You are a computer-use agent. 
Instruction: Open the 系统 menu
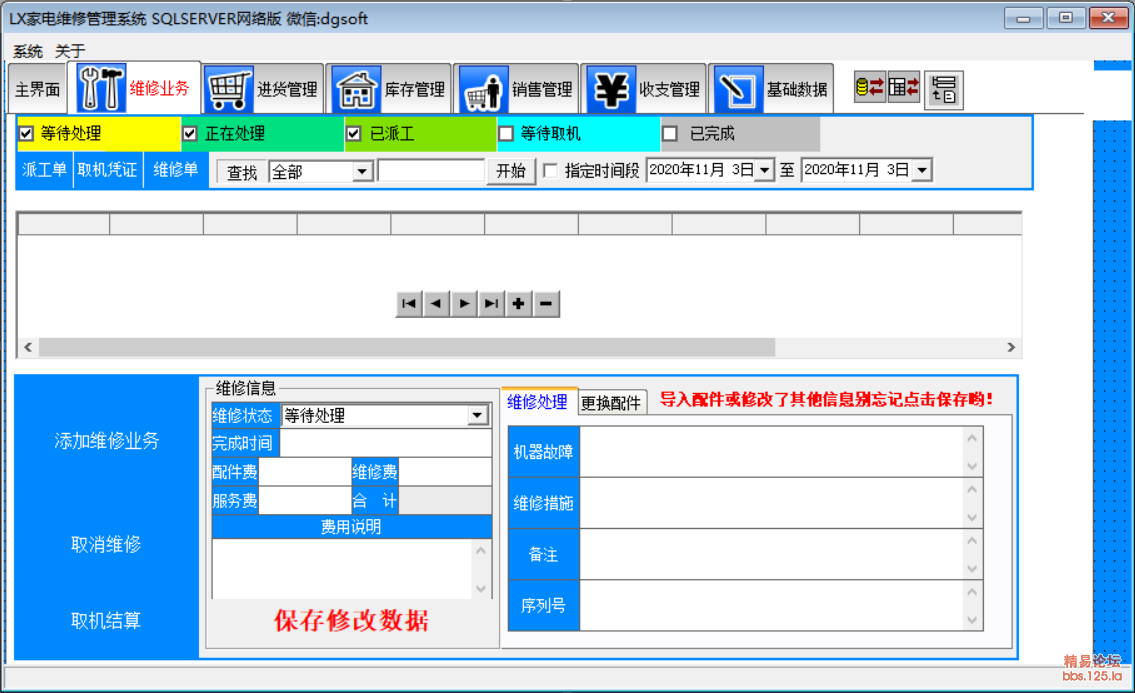tap(28, 51)
